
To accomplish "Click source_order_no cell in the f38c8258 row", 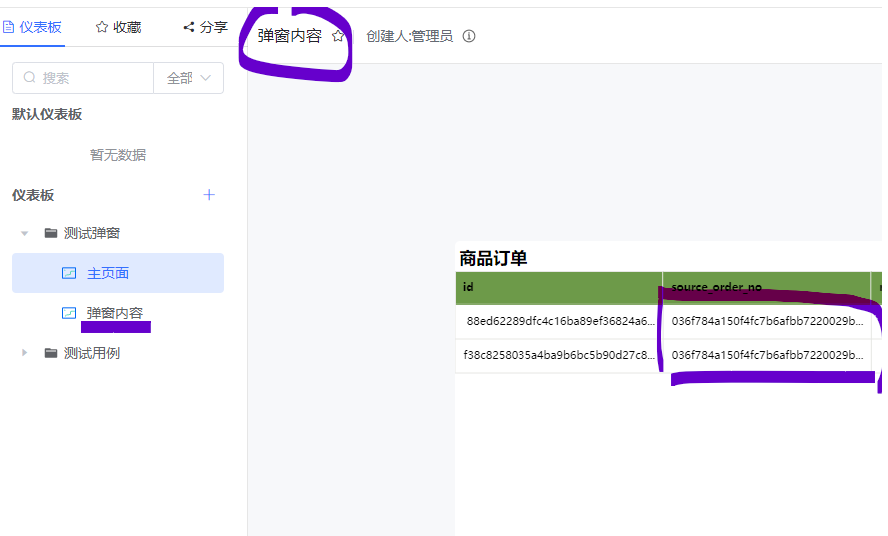I will pyautogui.click(x=767, y=355).
